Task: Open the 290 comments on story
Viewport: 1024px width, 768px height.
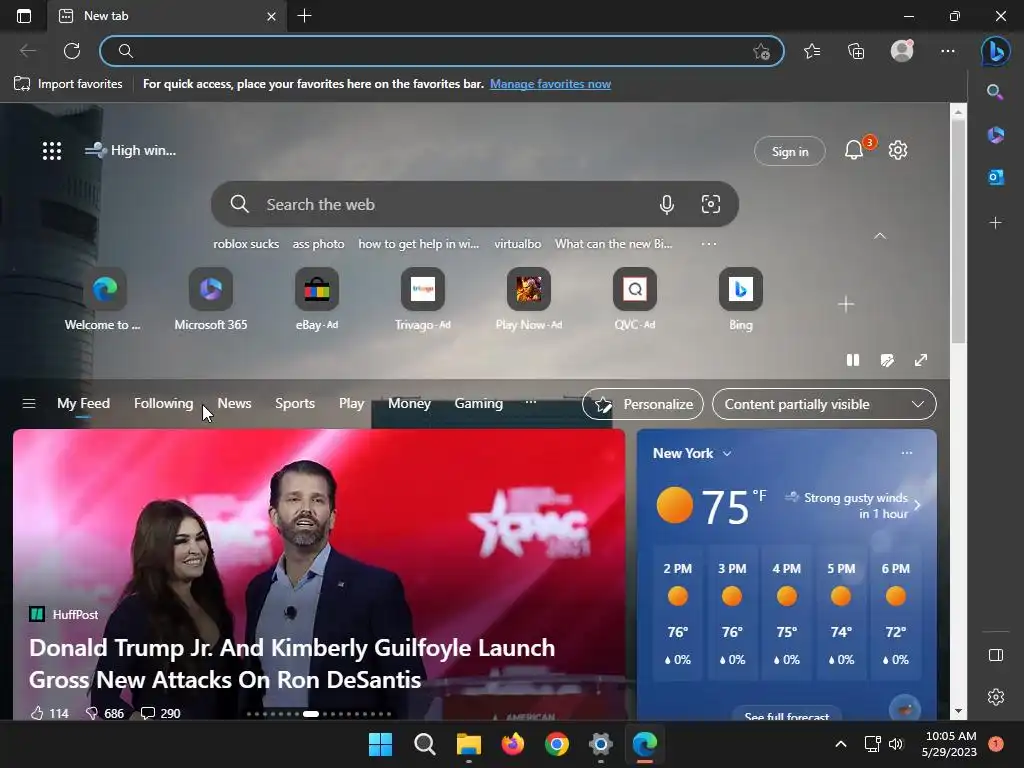Action: pyautogui.click(x=161, y=713)
